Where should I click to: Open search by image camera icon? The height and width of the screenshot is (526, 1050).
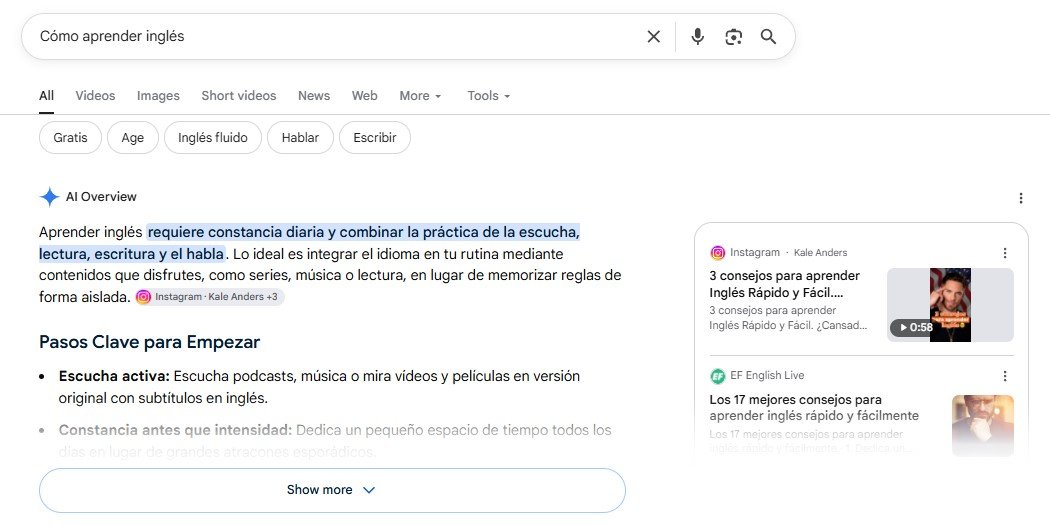point(733,37)
